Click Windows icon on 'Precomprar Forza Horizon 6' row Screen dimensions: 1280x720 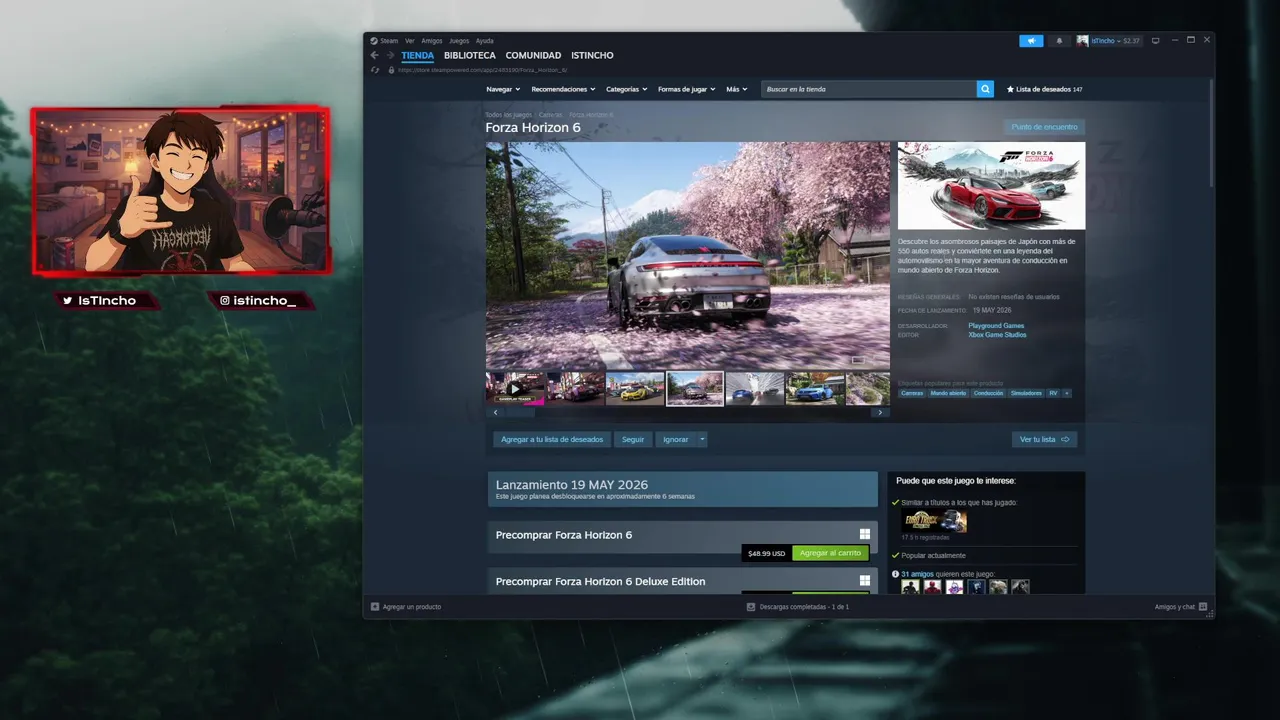[865, 534]
